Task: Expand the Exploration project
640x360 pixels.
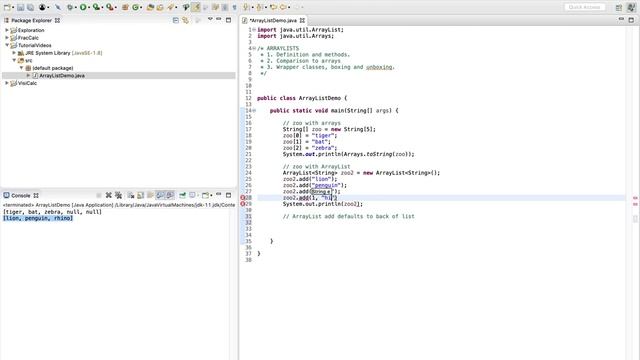Action: coord(7,30)
